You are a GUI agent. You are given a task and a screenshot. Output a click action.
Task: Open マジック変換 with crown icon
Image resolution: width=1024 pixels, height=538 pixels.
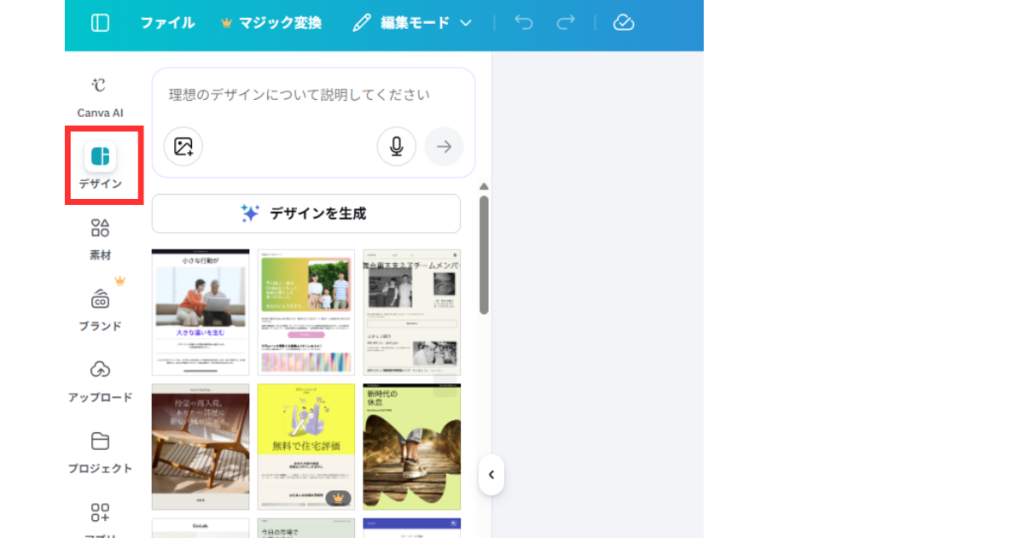271,23
